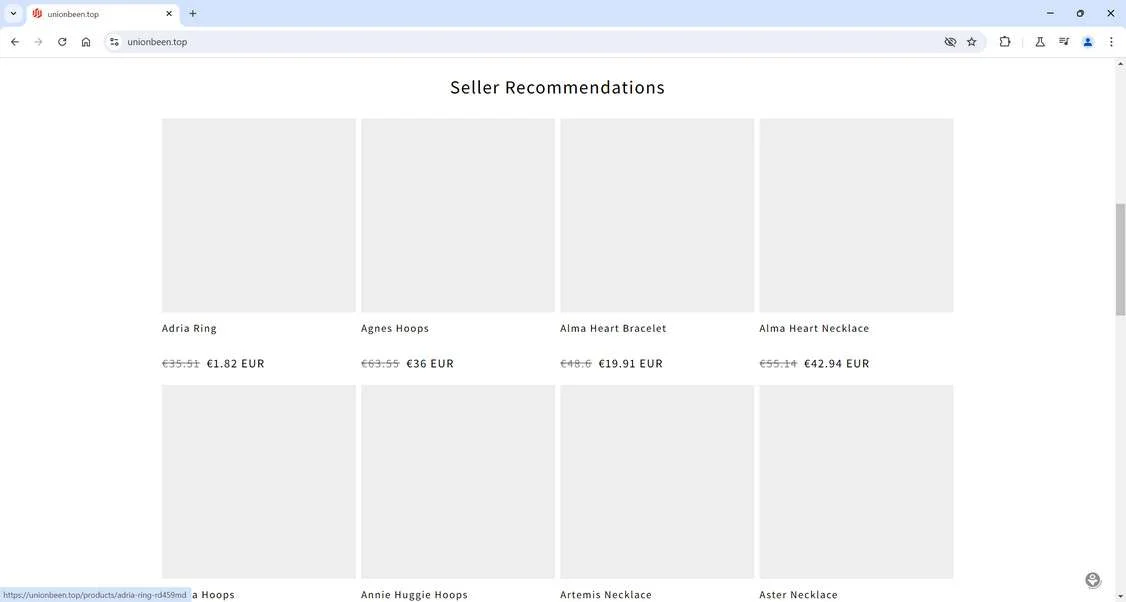Click the Alma Heart Bracelet product image
This screenshot has height=602, width=1126.
point(657,216)
